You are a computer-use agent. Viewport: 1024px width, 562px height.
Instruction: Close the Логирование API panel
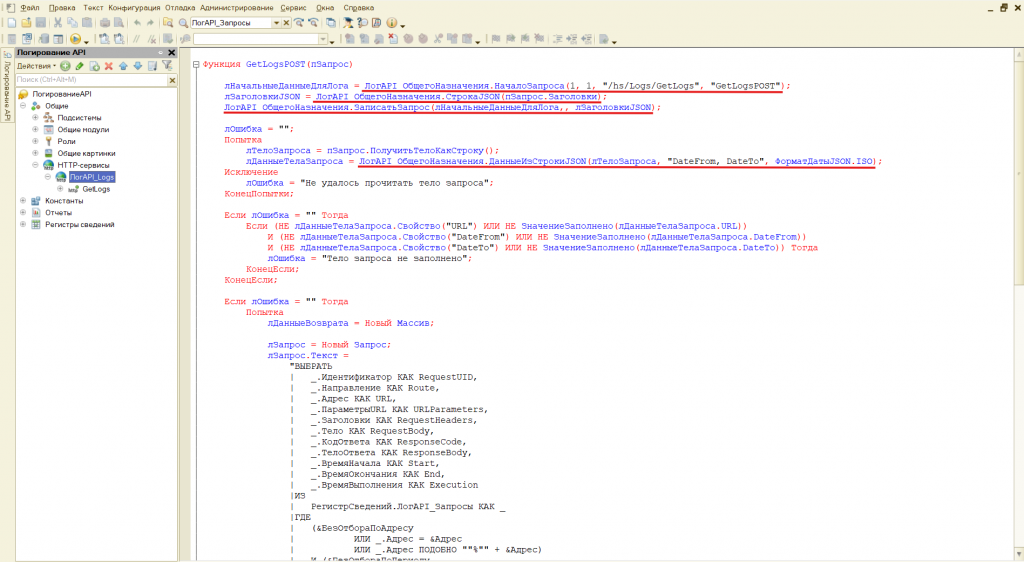click(x=172, y=52)
